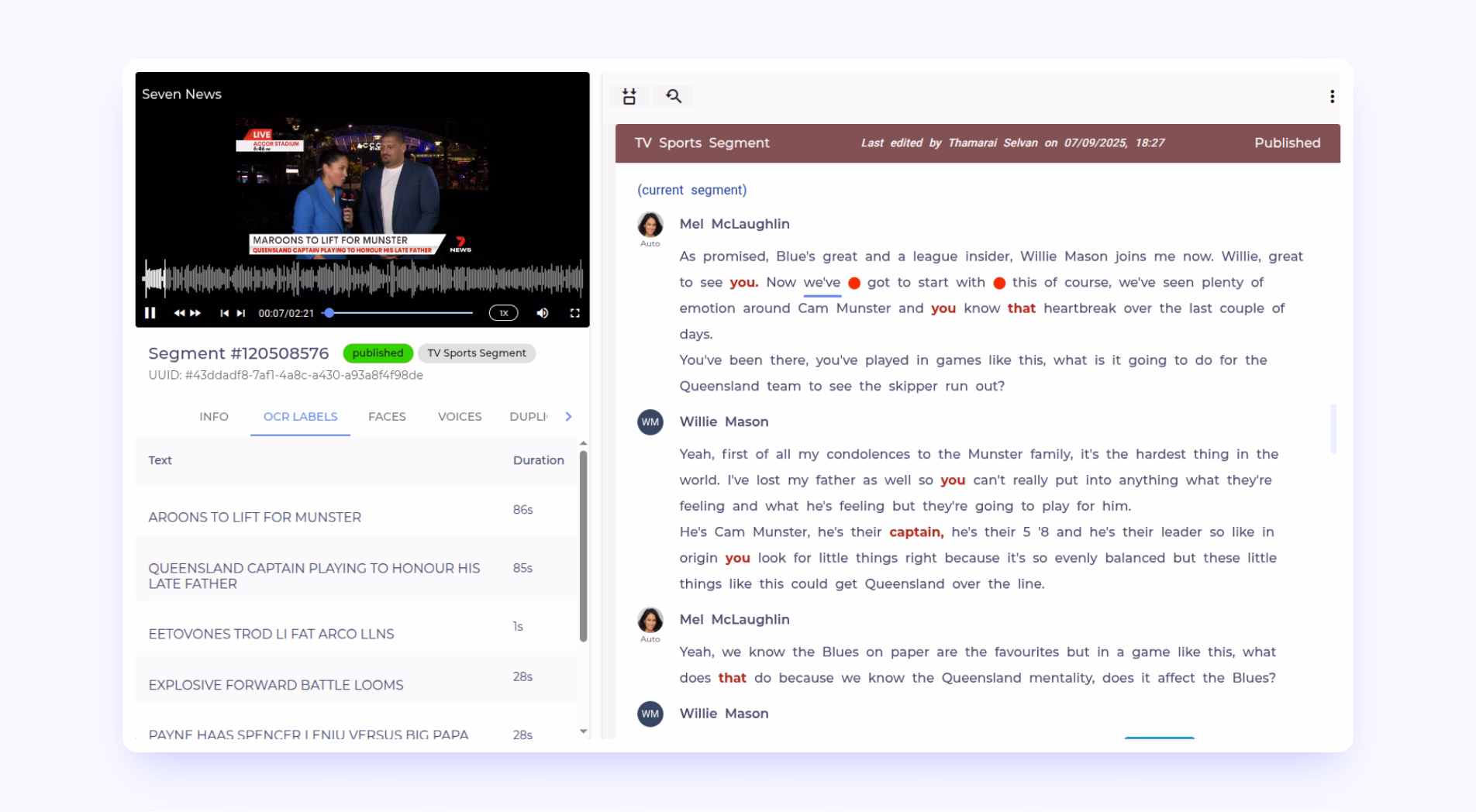Click the bottom-most WM avatar badge
This screenshot has width=1476, height=812.
point(650,714)
